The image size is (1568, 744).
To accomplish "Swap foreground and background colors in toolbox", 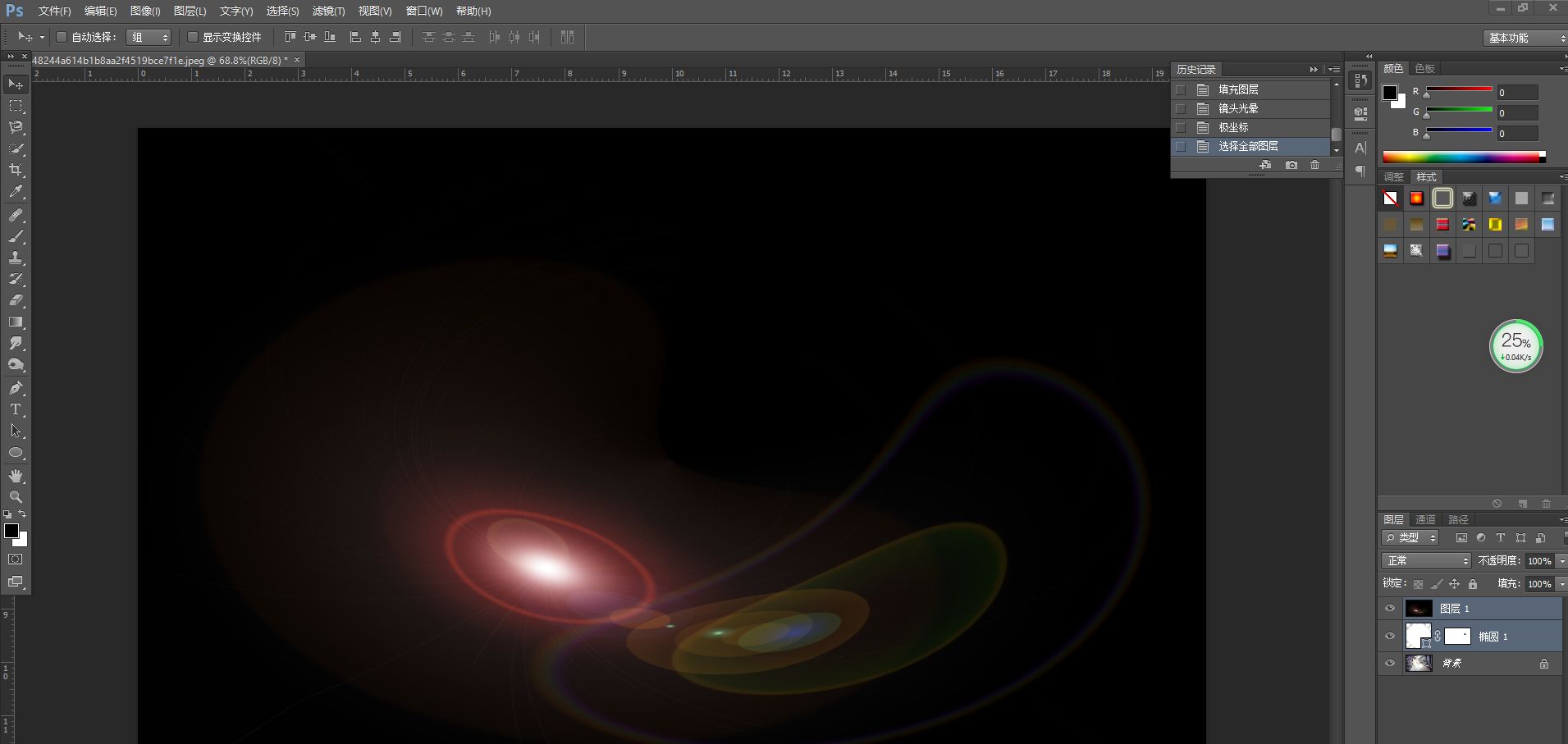I will (22, 514).
